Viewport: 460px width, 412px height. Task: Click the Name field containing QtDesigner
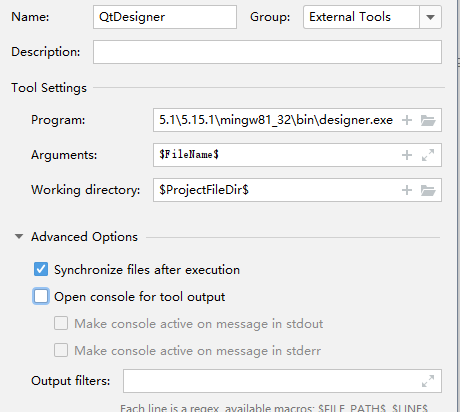165,17
